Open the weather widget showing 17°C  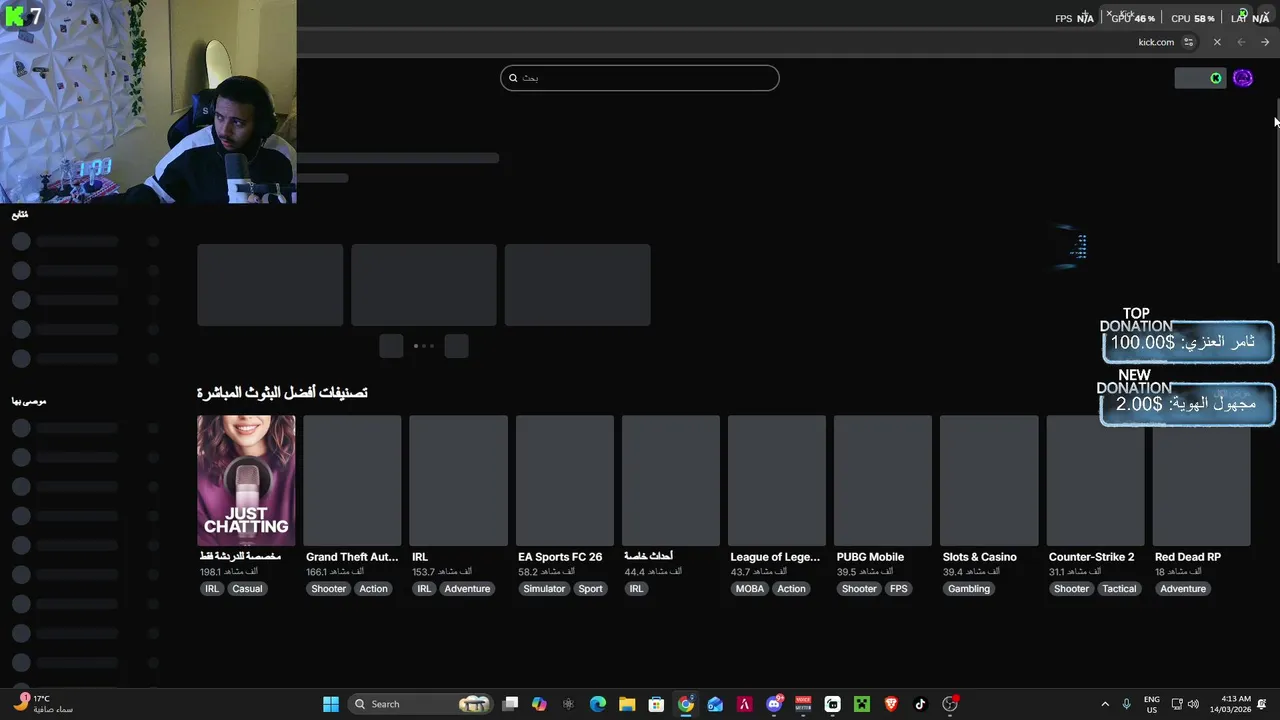(45, 704)
